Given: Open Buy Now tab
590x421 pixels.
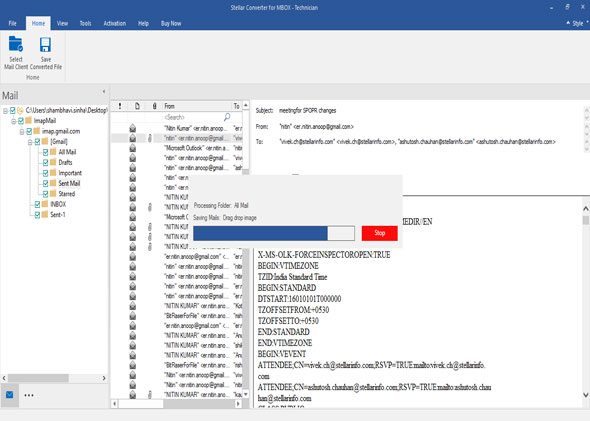Looking at the screenshot, I should pos(171,23).
